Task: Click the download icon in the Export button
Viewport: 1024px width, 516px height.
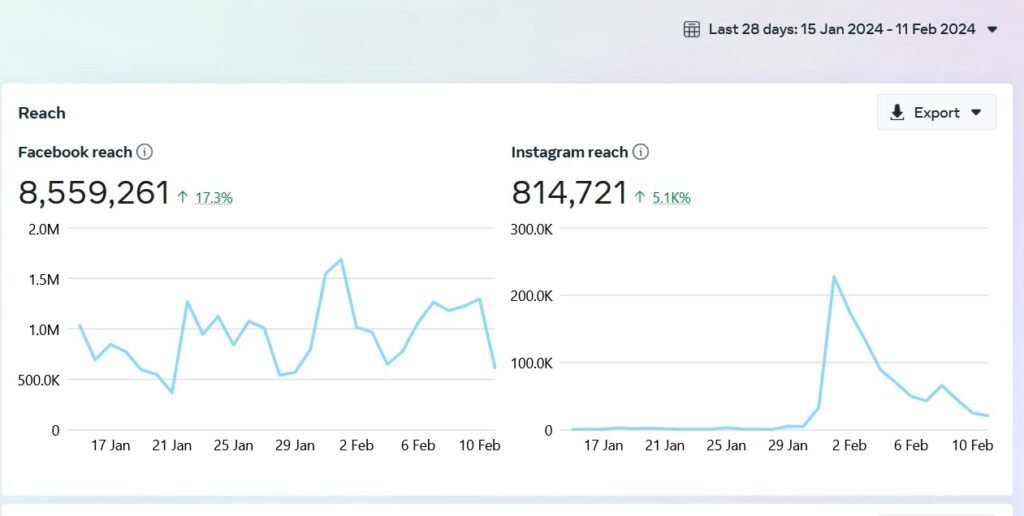Action: [897, 113]
